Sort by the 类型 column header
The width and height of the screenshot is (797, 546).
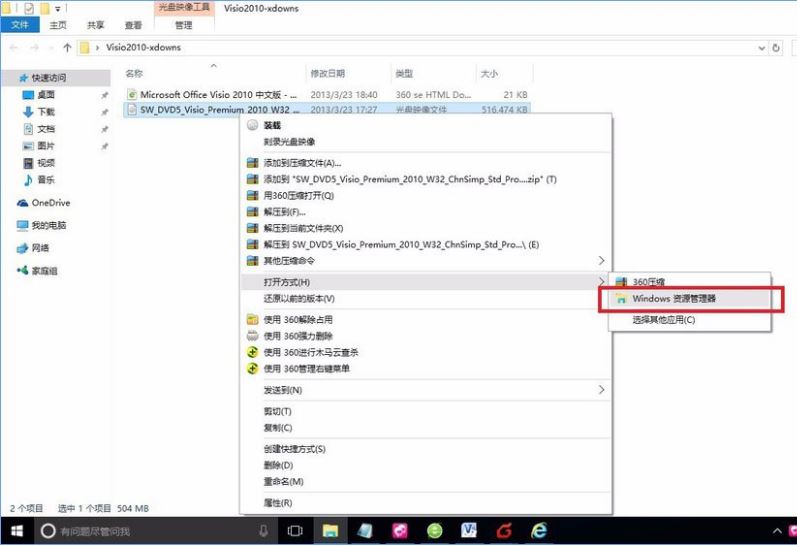pos(404,74)
